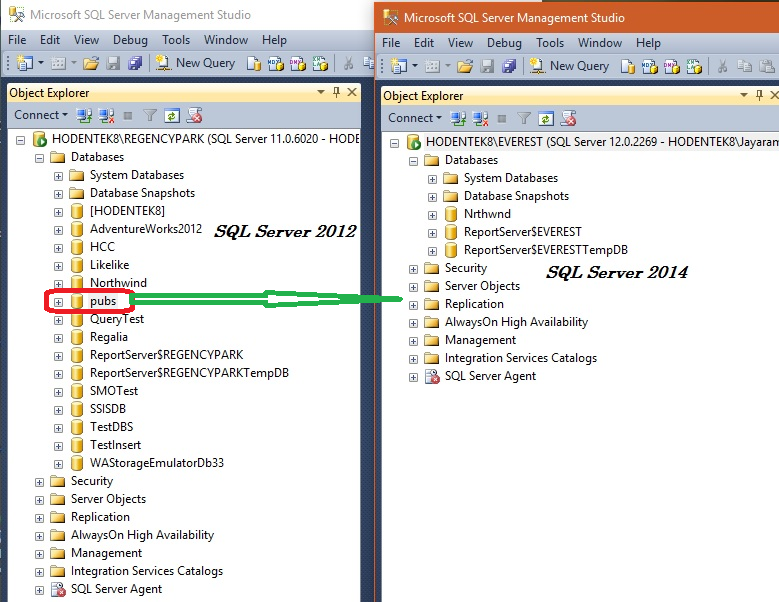Click Copy icon in right toolbar
The height and width of the screenshot is (602, 779).
click(744, 66)
